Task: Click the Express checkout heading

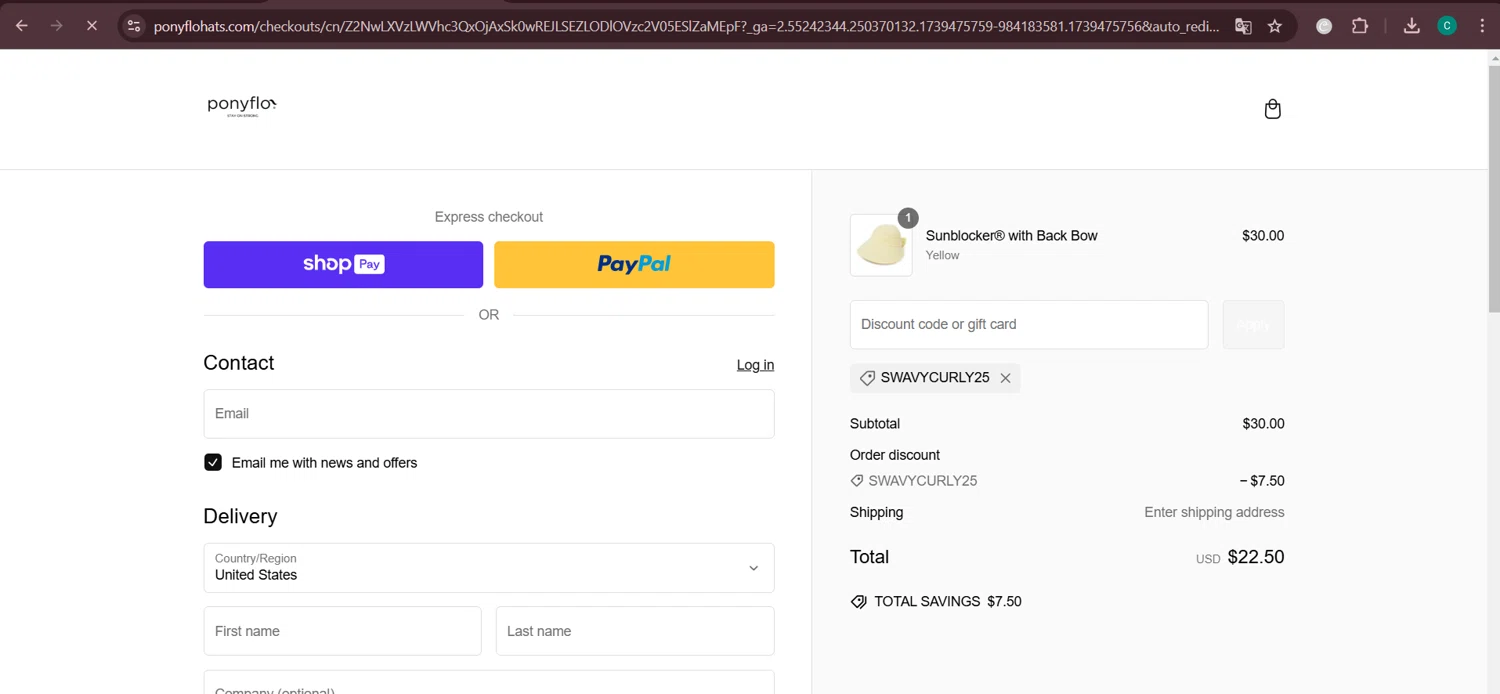Action: coord(489,217)
